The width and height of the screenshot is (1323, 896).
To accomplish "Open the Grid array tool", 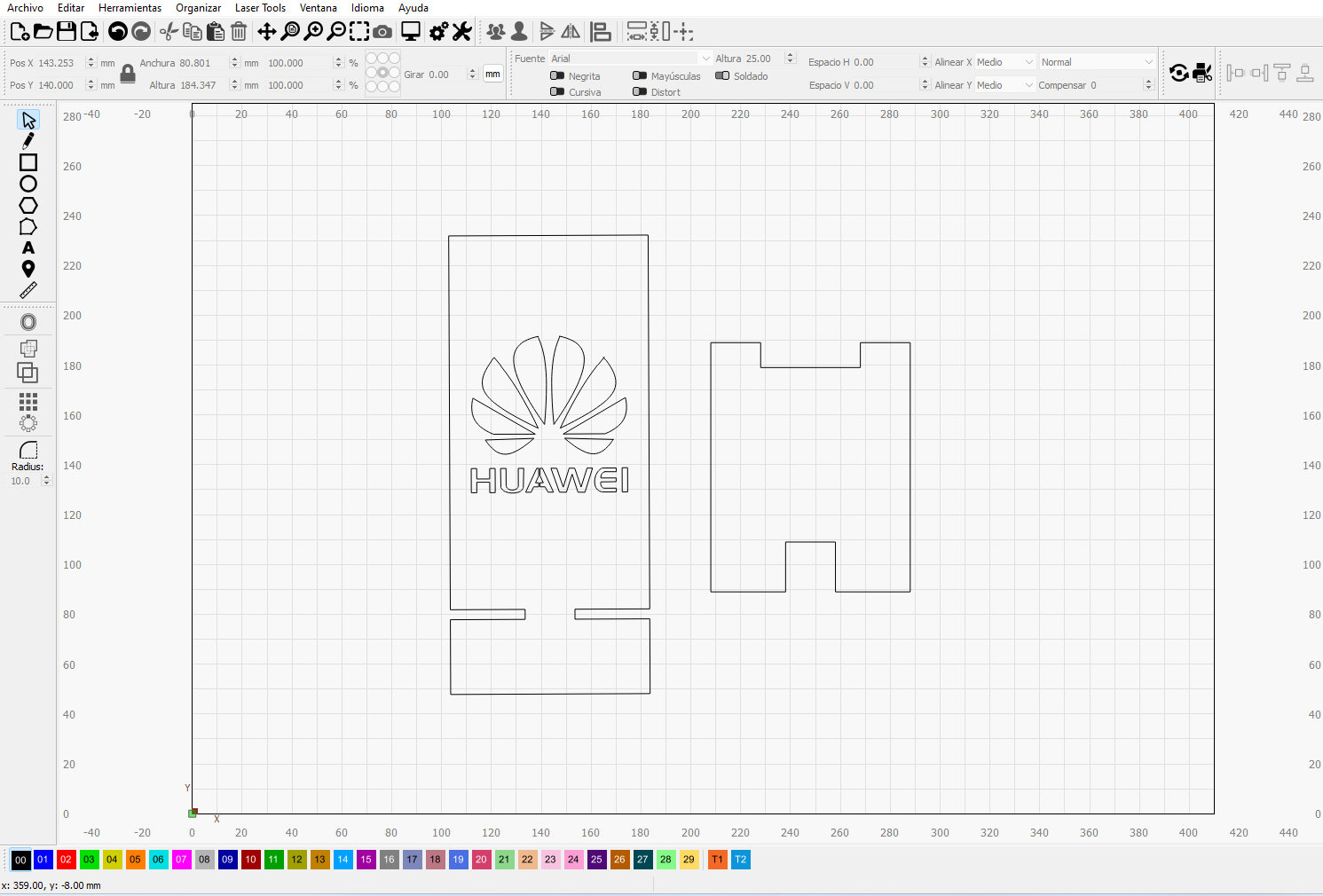I will coord(28,401).
